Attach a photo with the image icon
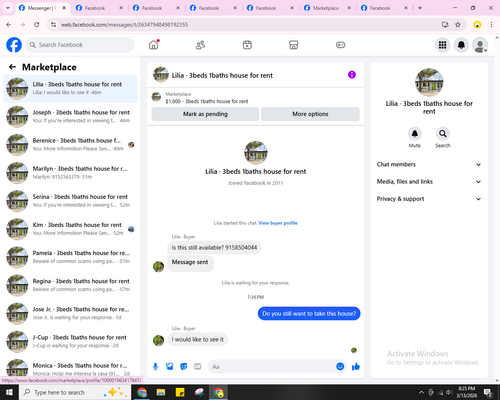The height and width of the screenshot is (400, 500). click(x=170, y=367)
